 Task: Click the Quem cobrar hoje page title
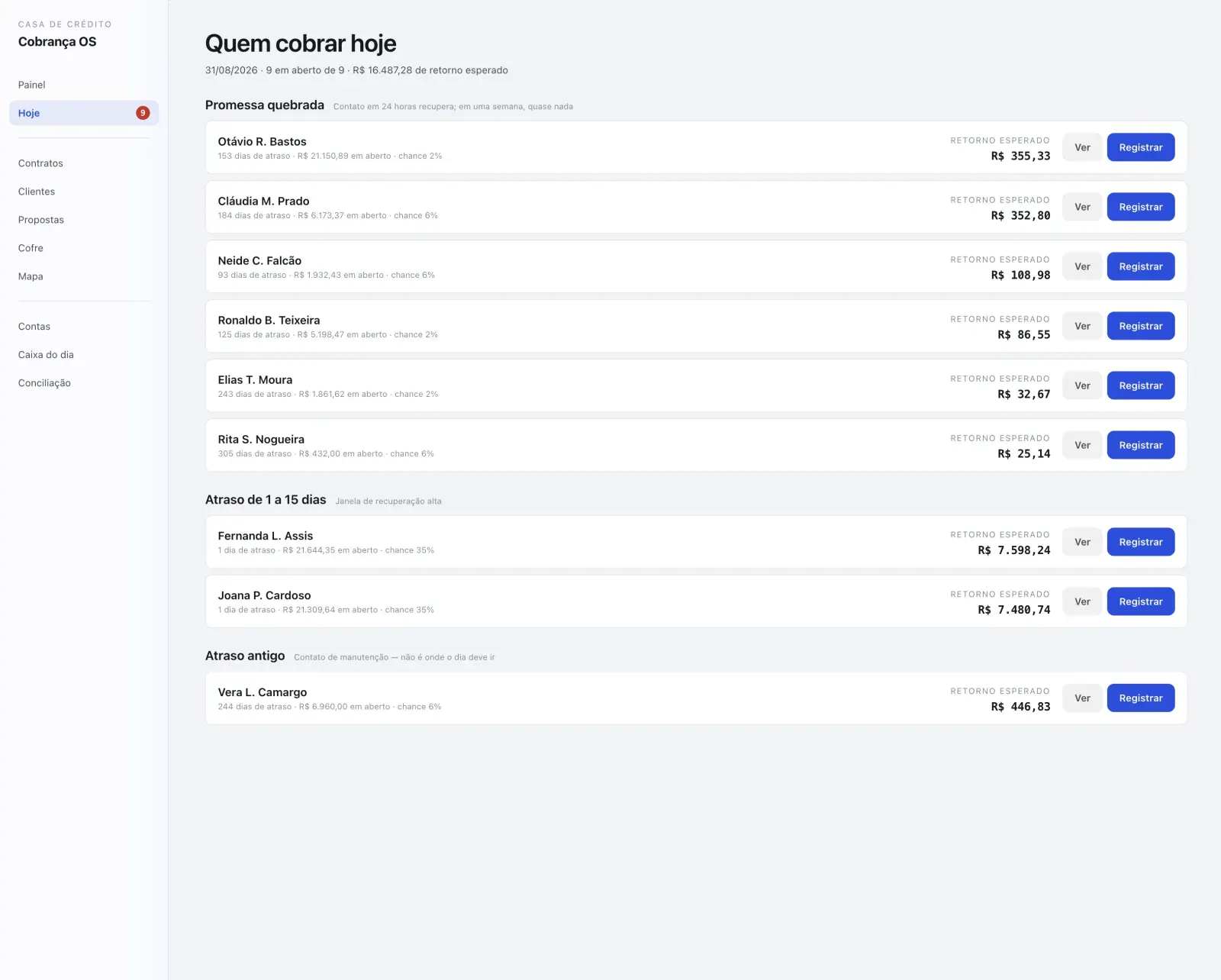(301, 44)
